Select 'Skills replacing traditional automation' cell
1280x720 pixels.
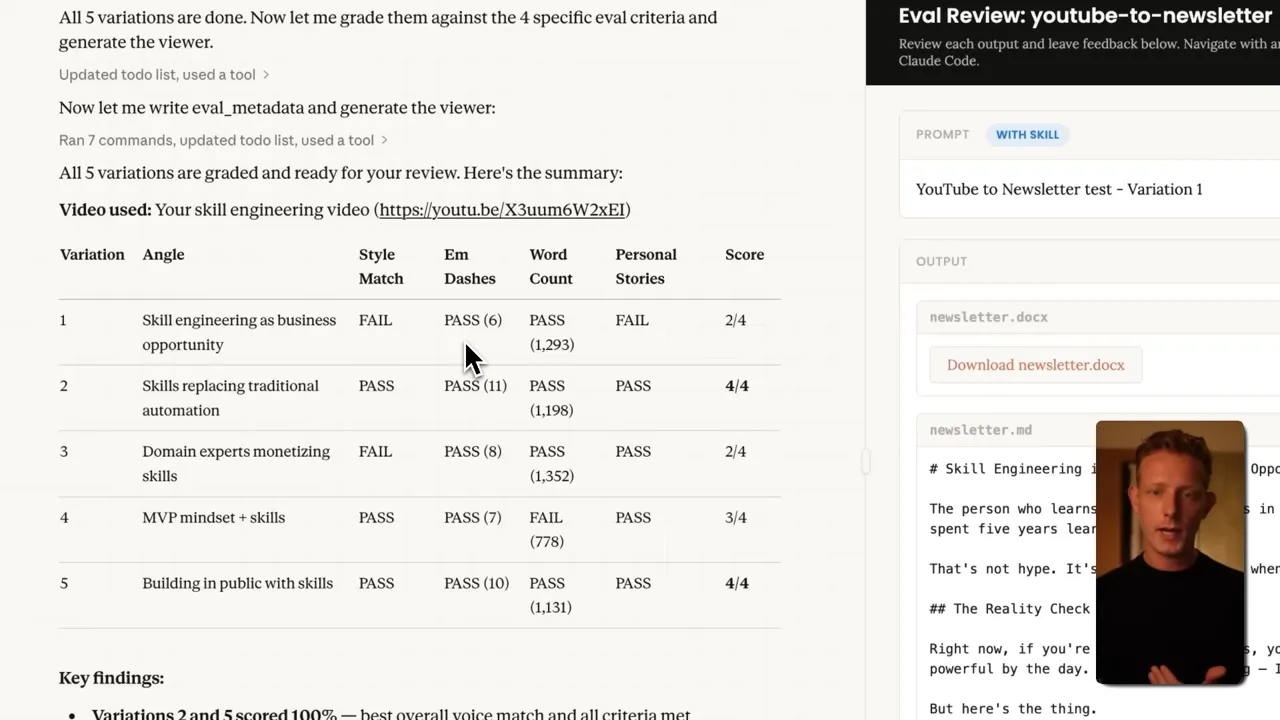point(230,398)
